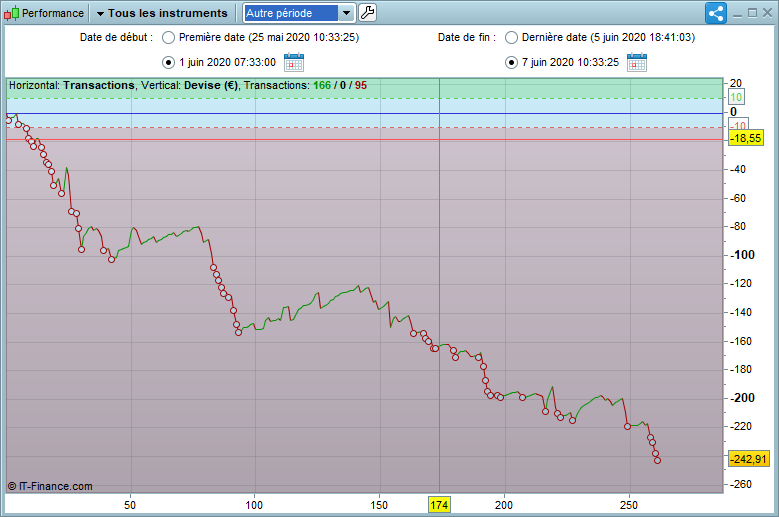The image size is (779, 517).
Task: Click the Devise (€) vertical label
Action: coord(211,85)
